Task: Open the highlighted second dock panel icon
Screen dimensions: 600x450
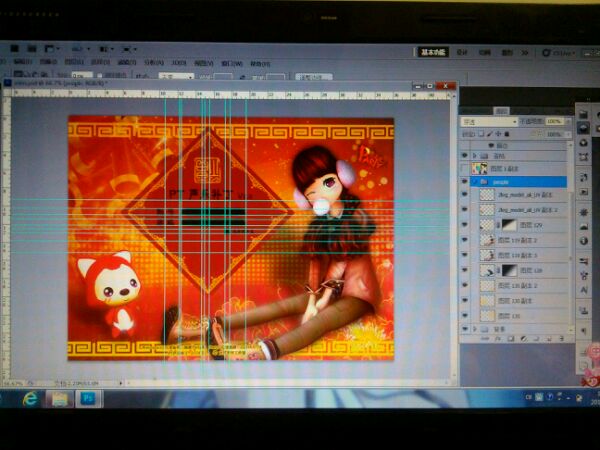Action: (583, 128)
